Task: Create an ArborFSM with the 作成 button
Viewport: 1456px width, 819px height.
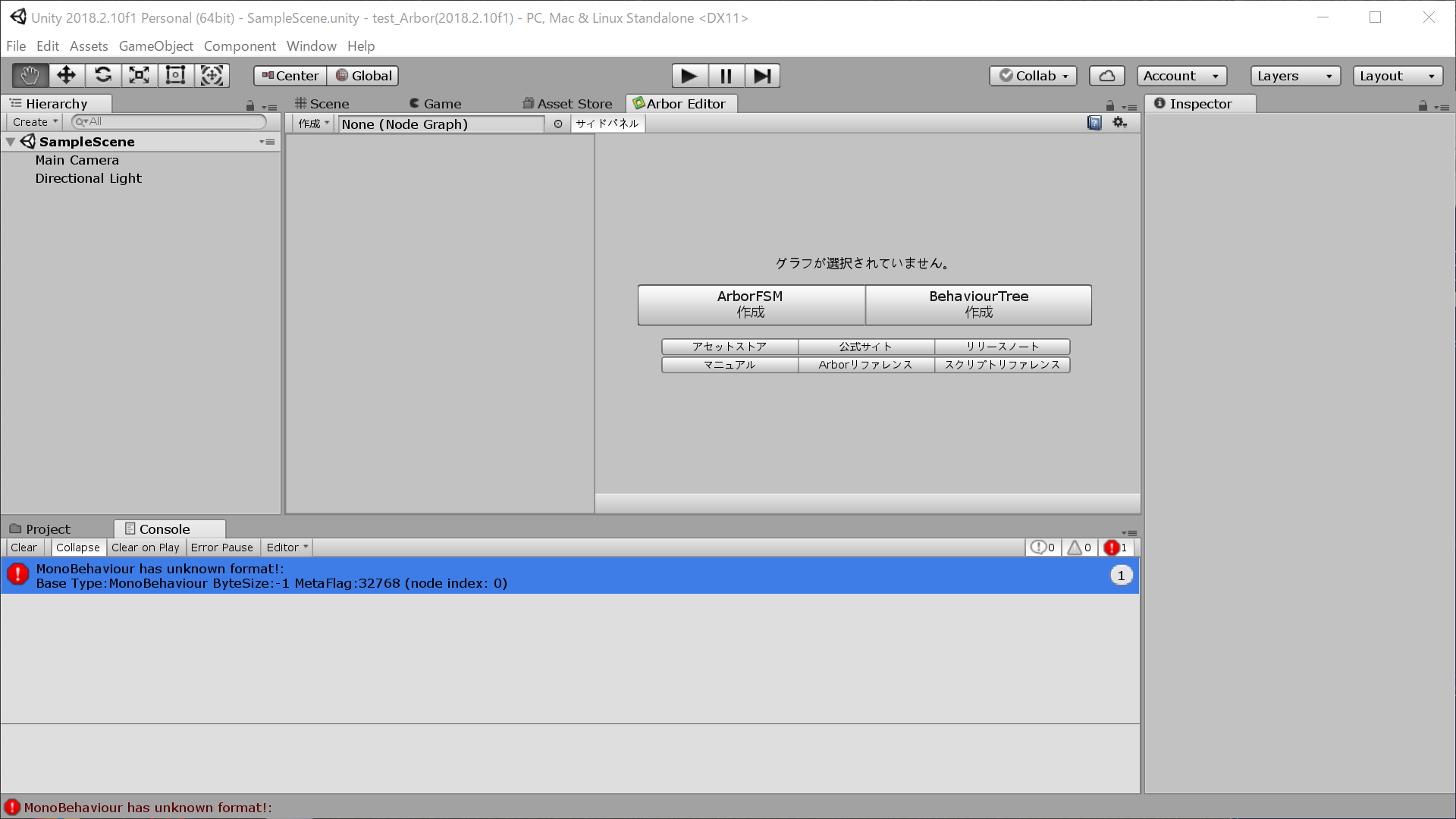Action: point(750,304)
